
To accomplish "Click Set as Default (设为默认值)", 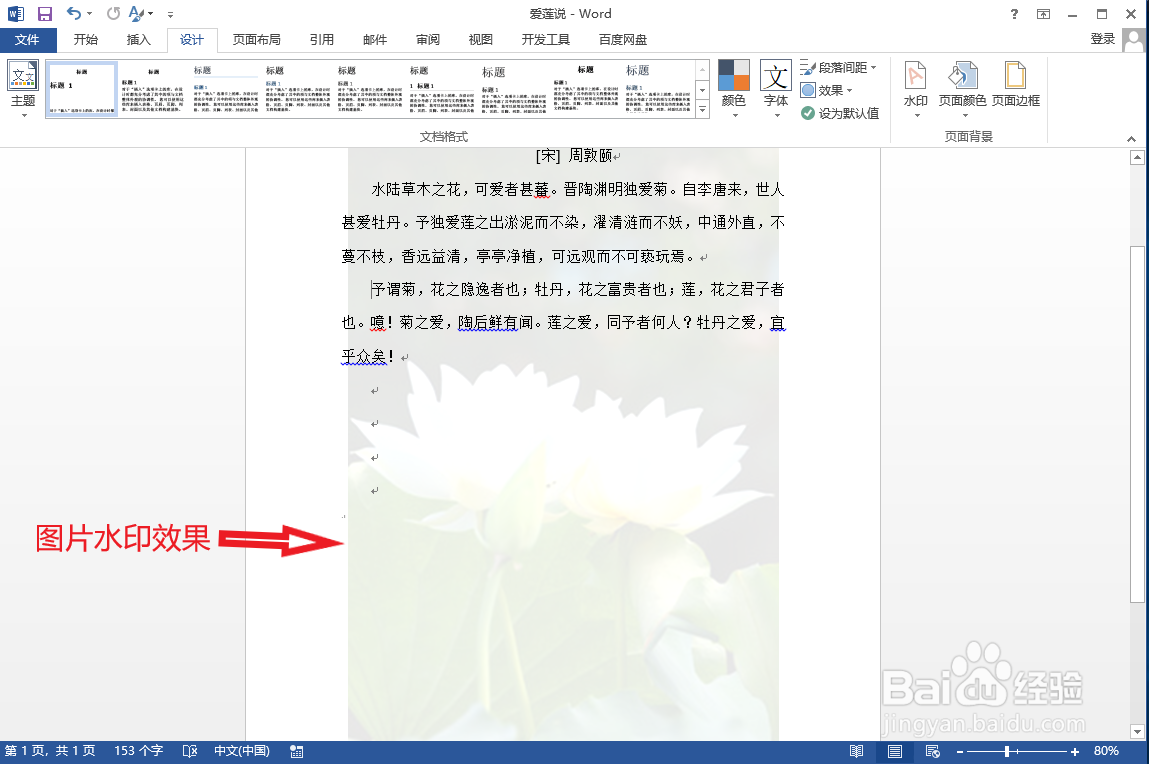I will click(840, 113).
